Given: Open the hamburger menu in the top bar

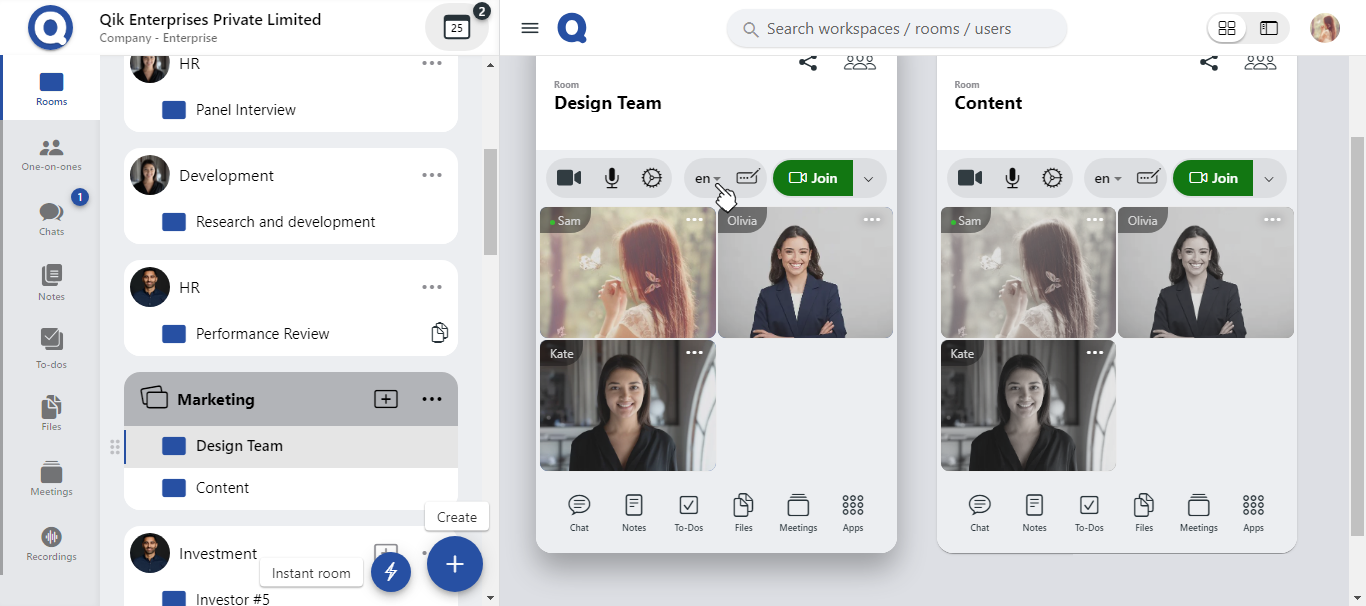Looking at the screenshot, I should pos(530,28).
